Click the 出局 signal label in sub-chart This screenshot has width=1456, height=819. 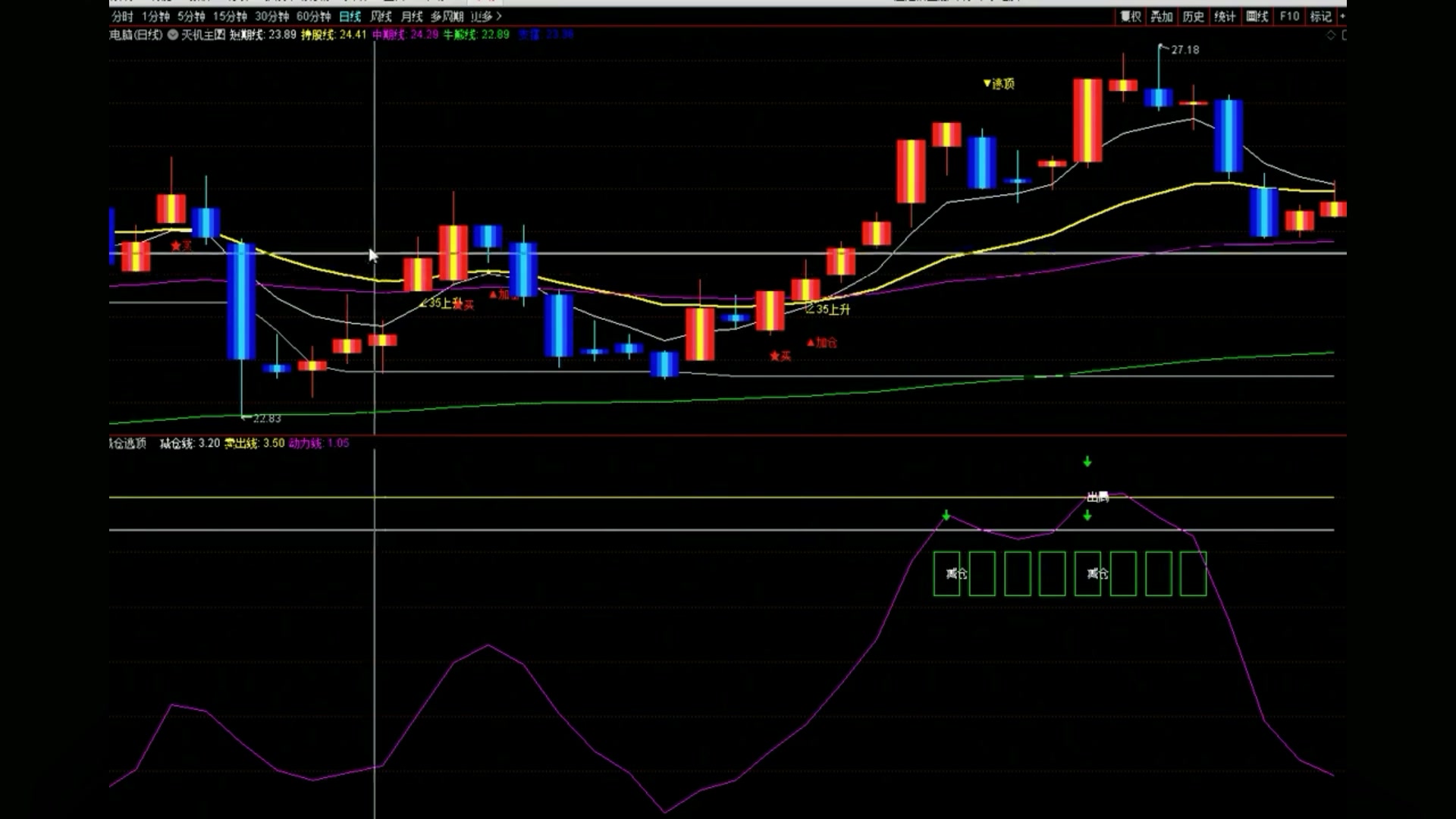(1097, 497)
